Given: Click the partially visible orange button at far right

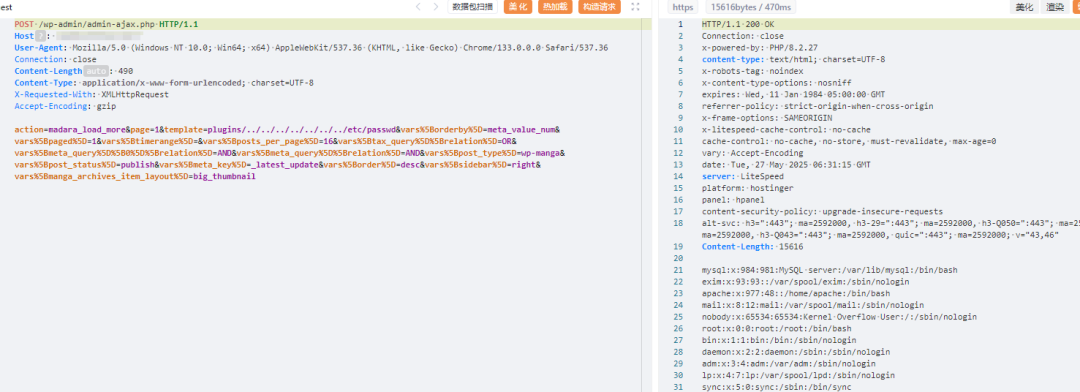Looking at the screenshot, I should coord(1076,8).
